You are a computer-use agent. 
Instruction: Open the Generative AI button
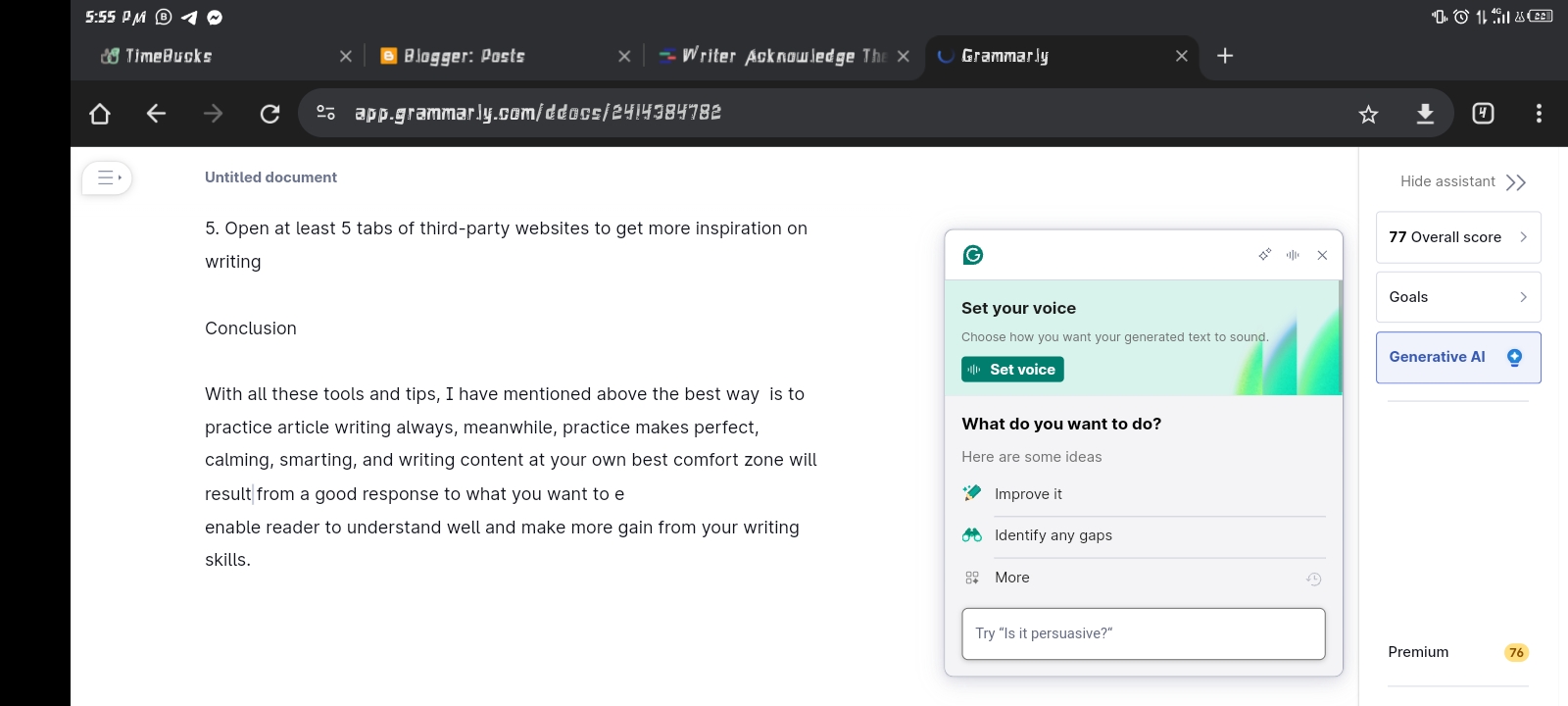point(1458,357)
